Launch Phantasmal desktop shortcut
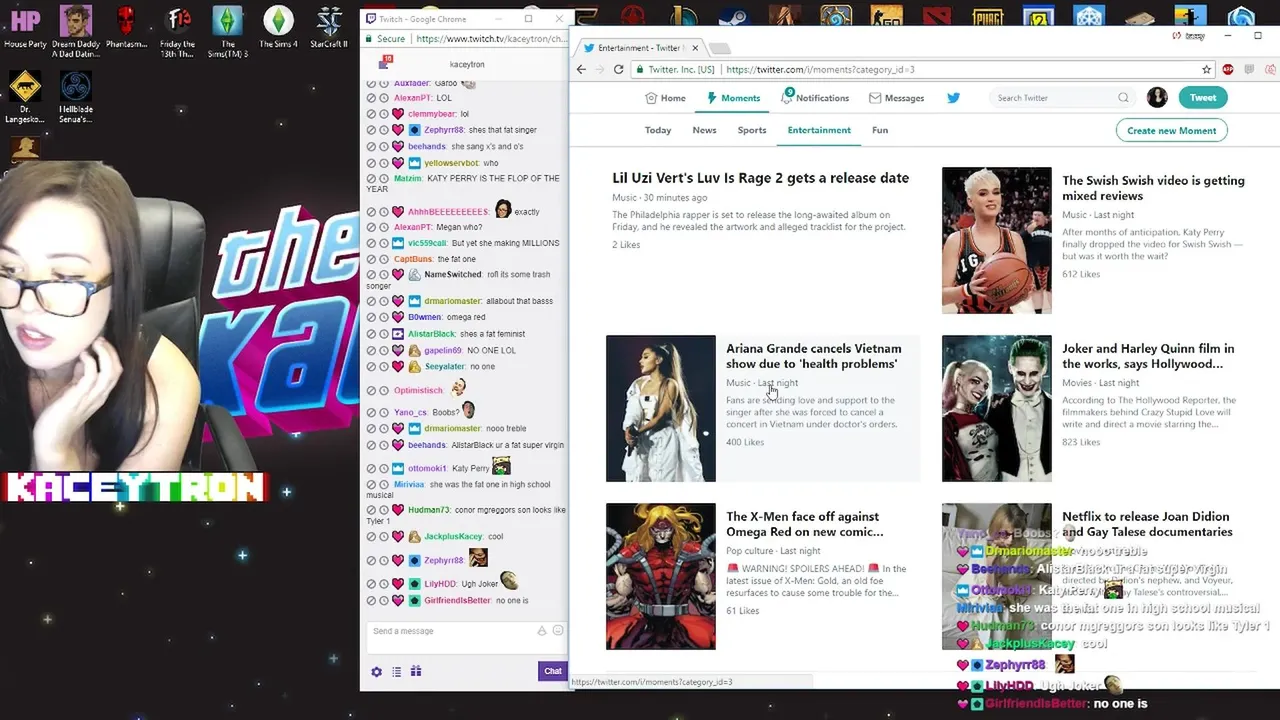 [x=126, y=27]
